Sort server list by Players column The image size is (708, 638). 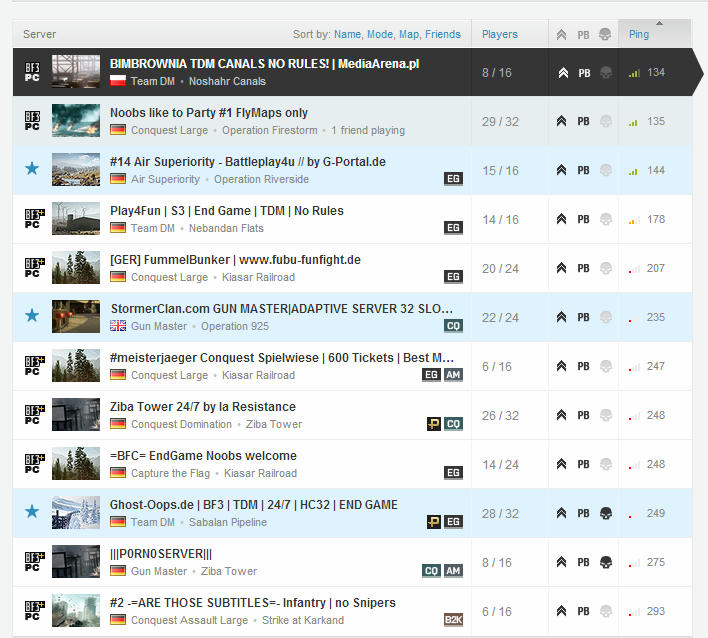(499, 34)
